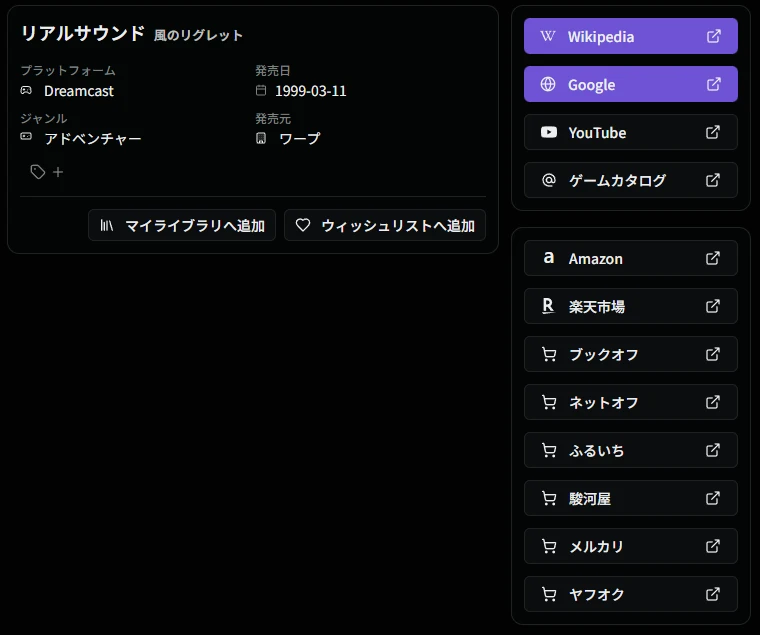Click the cart icon beside ネットオフ

pos(549,402)
